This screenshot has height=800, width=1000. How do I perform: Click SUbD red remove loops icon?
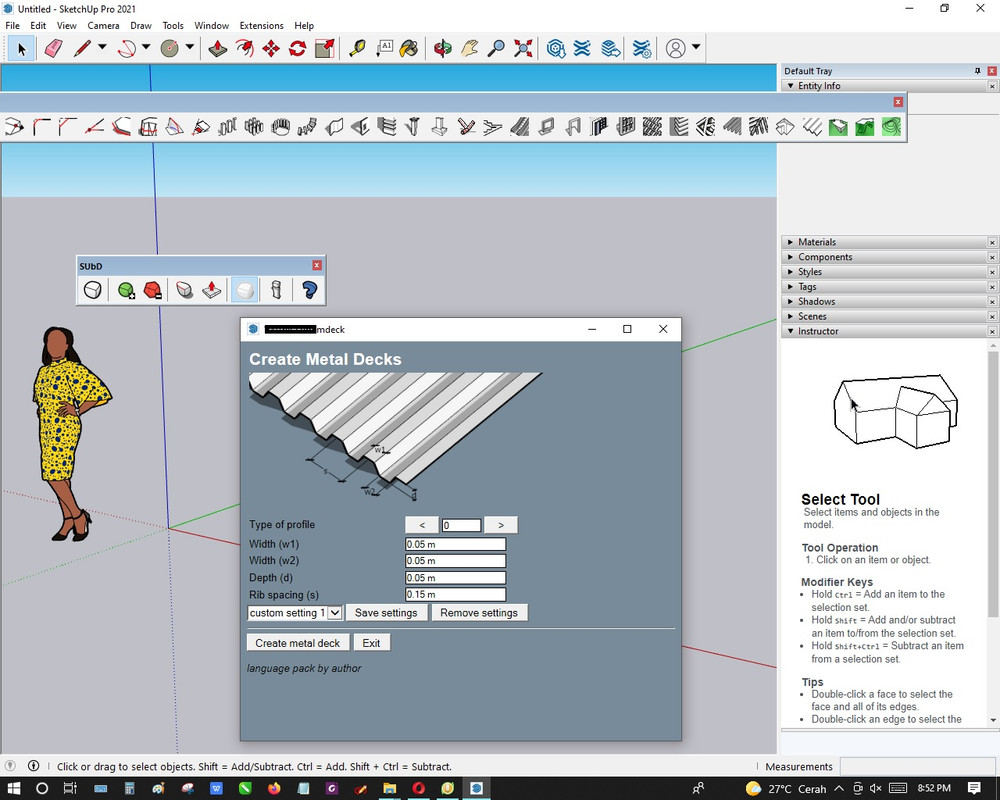coord(152,290)
